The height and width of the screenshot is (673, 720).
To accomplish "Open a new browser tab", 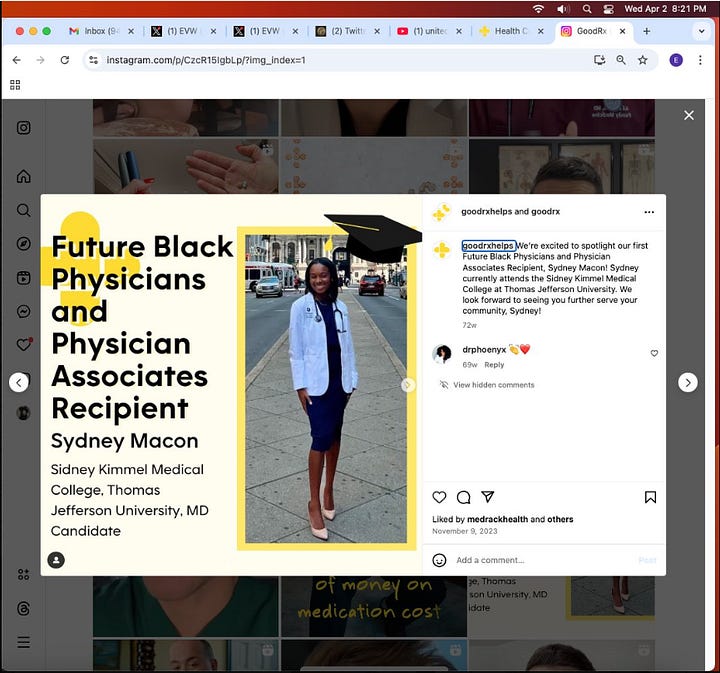I will point(647,31).
